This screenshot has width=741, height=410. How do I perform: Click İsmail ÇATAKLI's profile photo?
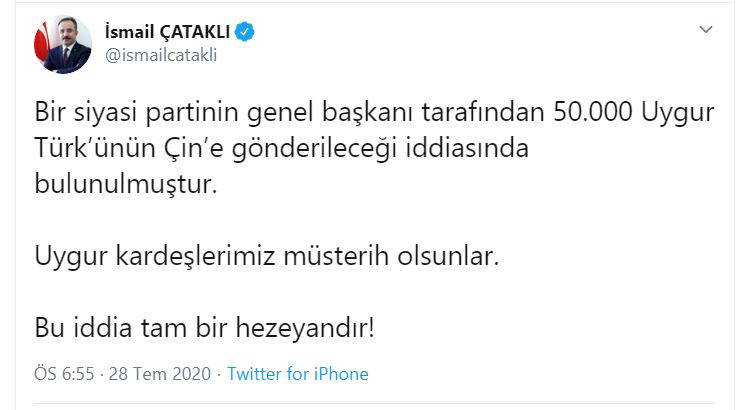click(x=62, y=44)
